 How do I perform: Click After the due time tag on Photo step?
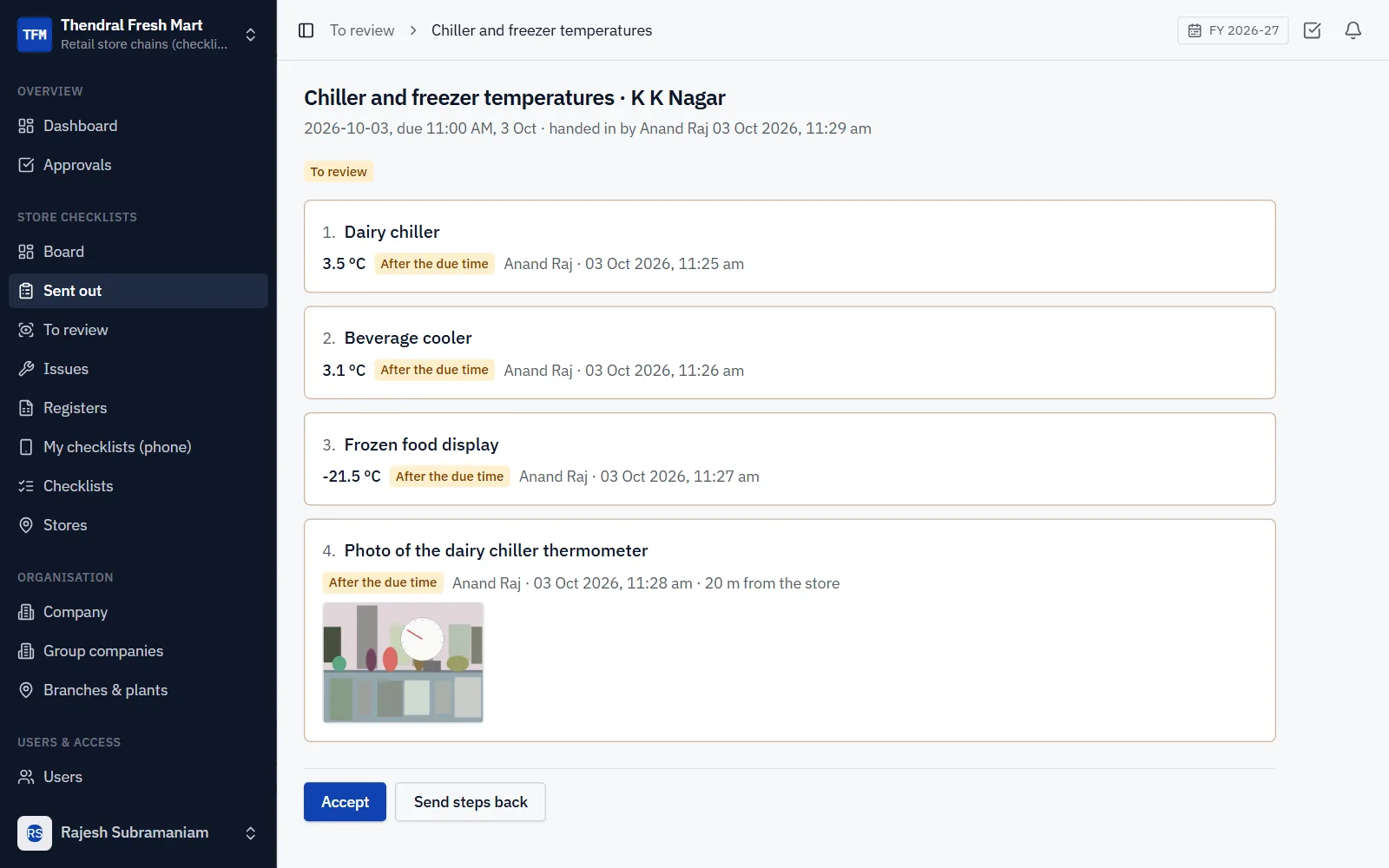383,582
